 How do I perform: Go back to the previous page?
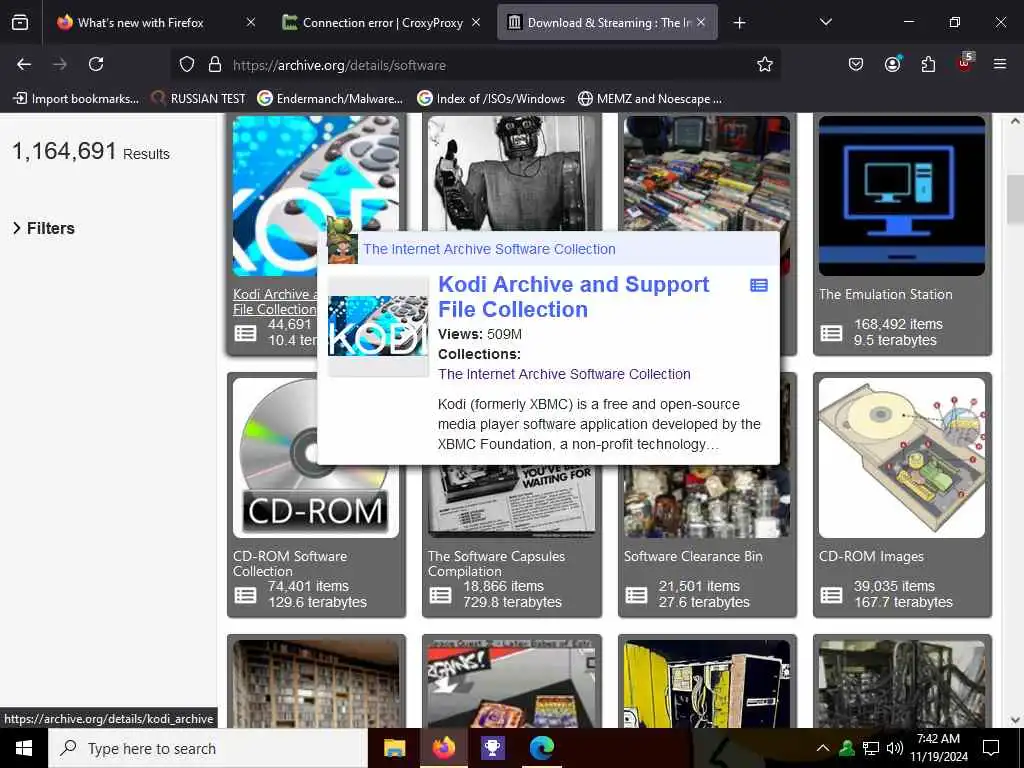[x=24, y=64]
